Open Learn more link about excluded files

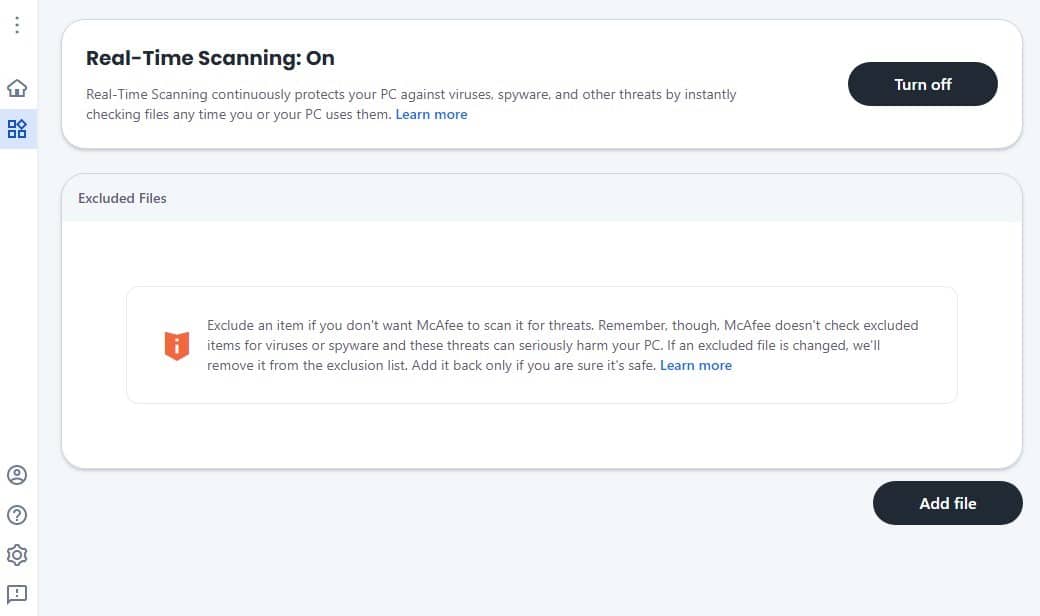pos(696,365)
